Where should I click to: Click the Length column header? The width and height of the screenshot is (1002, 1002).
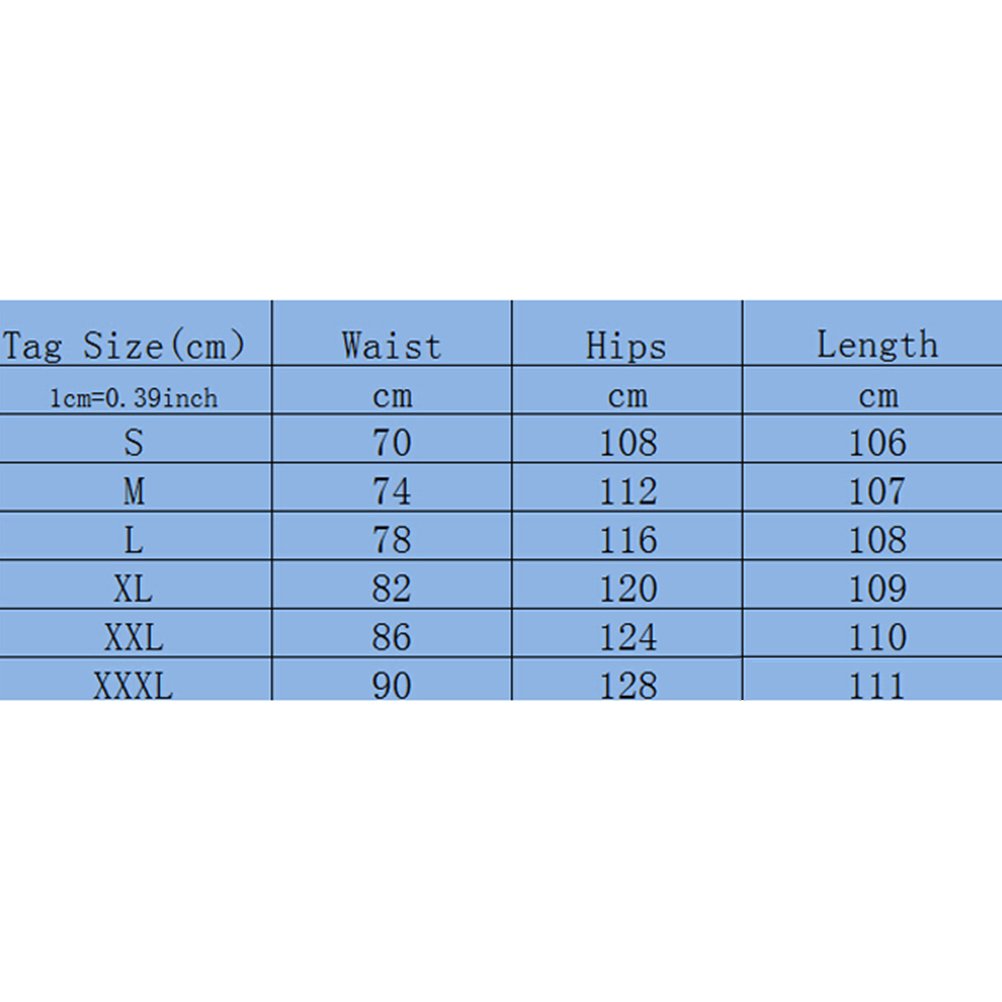(877, 345)
